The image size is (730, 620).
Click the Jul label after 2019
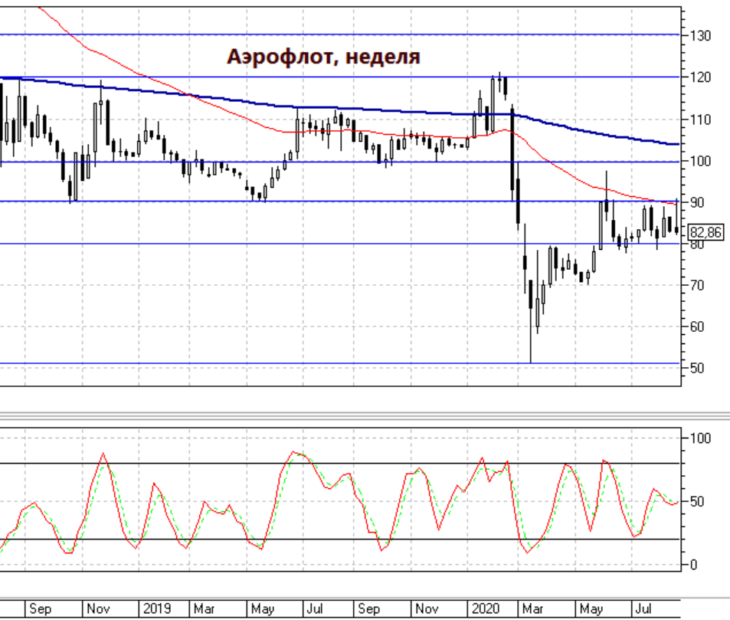pyautogui.click(x=315, y=609)
